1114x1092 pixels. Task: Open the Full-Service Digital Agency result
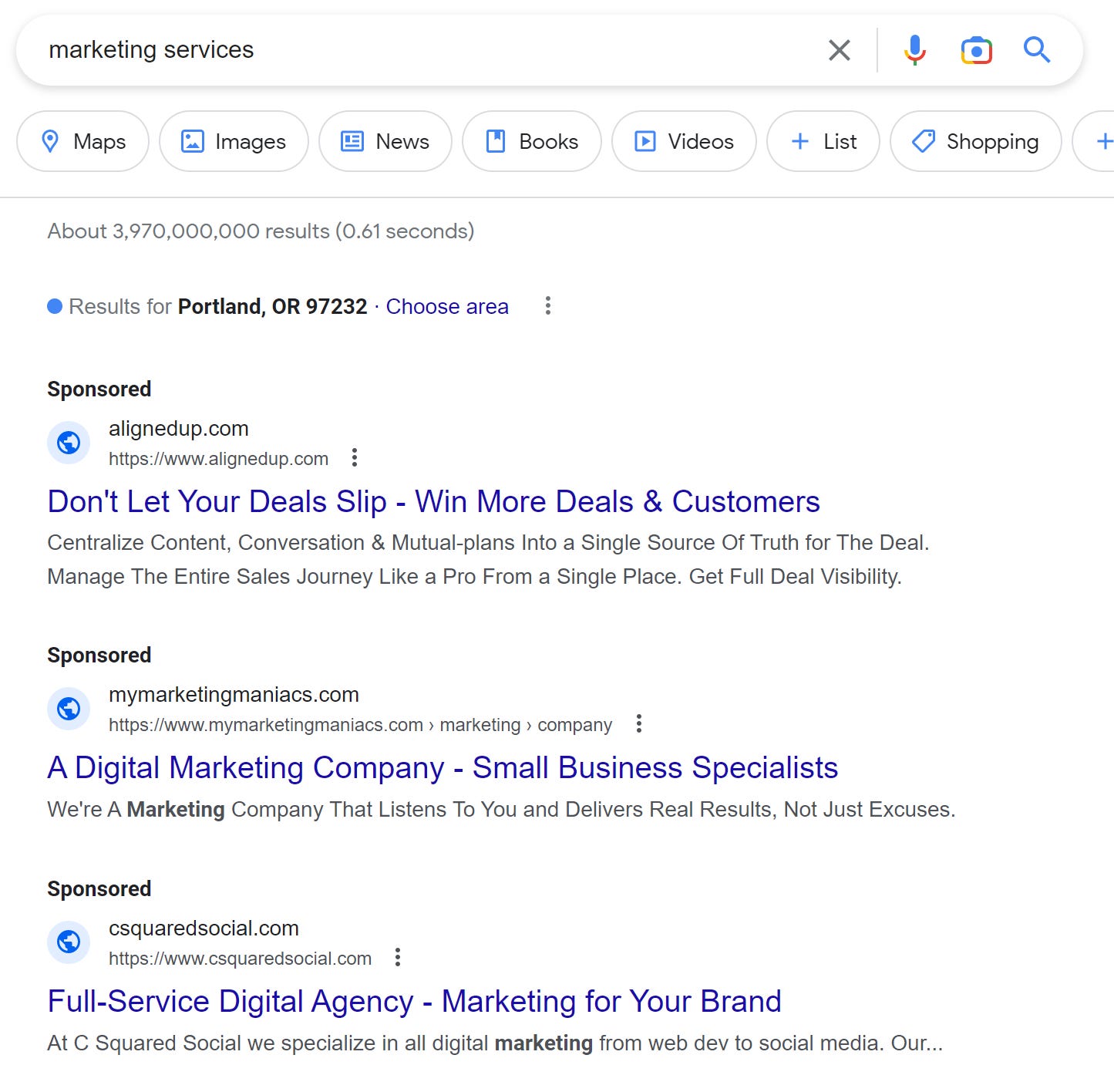[414, 1000]
